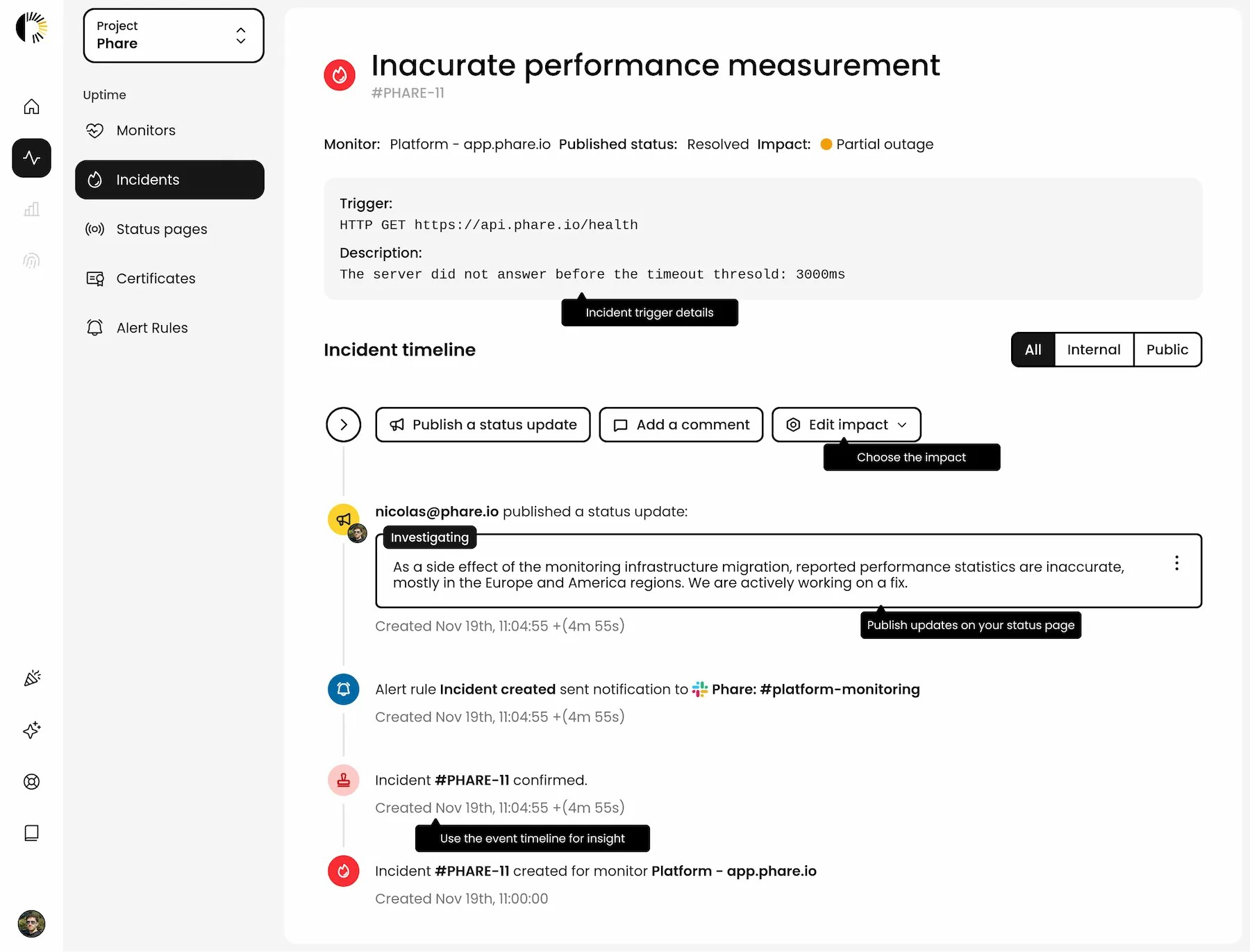Expand the Edit impact dropdown

coord(846,424)
